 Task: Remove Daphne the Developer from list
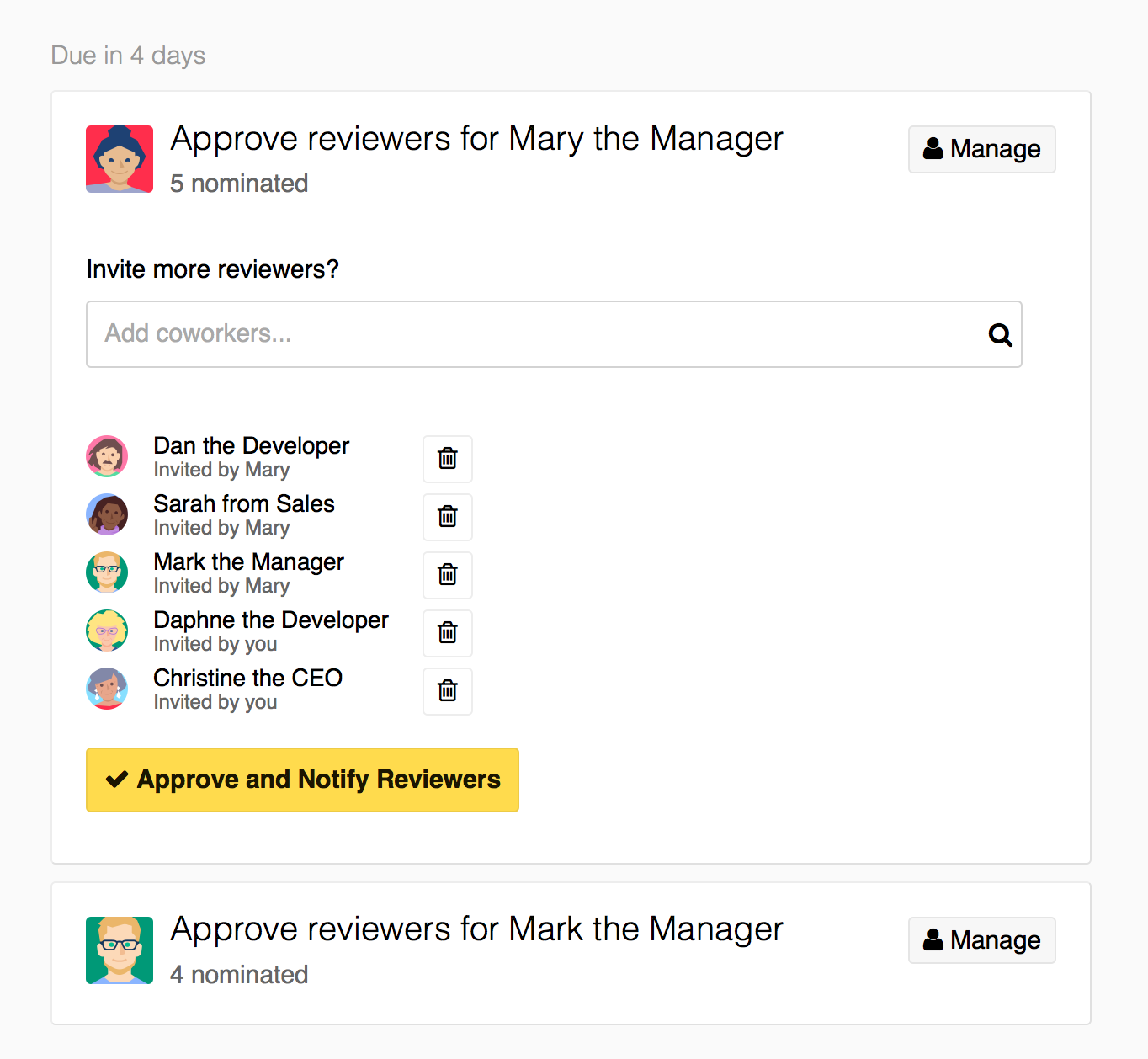pyautogui.click(x=447, y=633)
